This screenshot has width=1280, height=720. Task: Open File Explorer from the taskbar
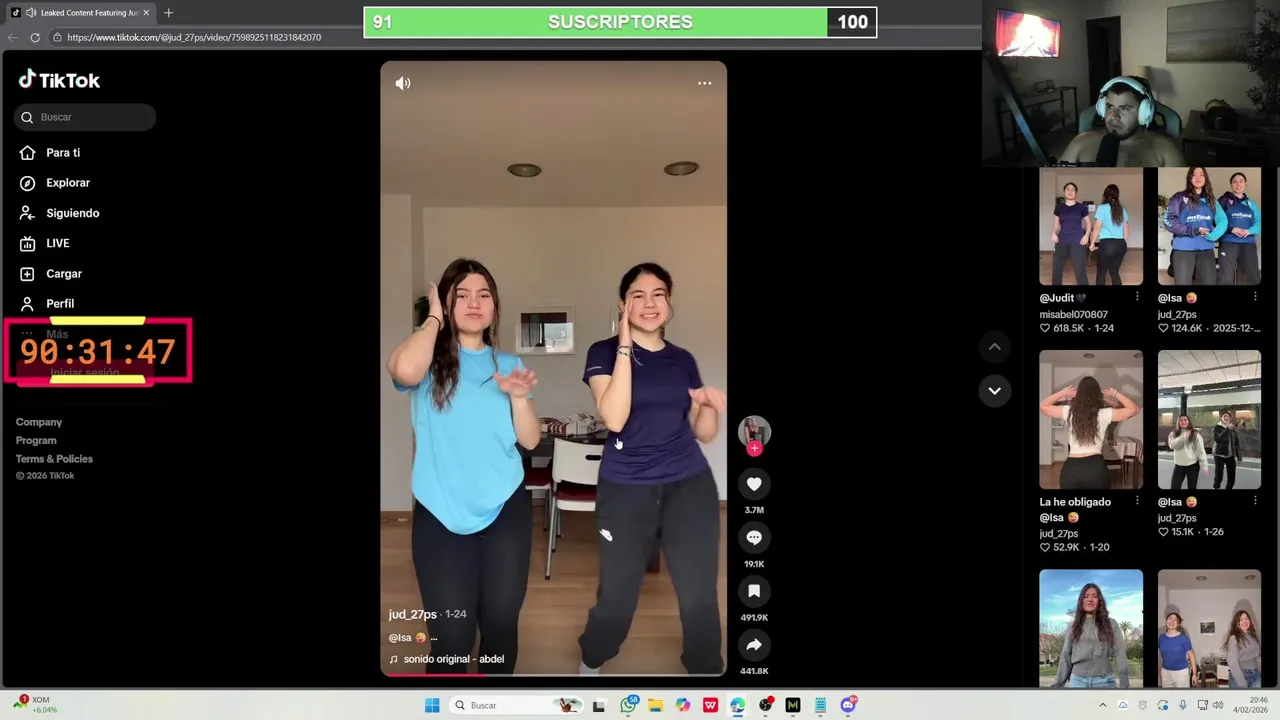tap(655, 705)
